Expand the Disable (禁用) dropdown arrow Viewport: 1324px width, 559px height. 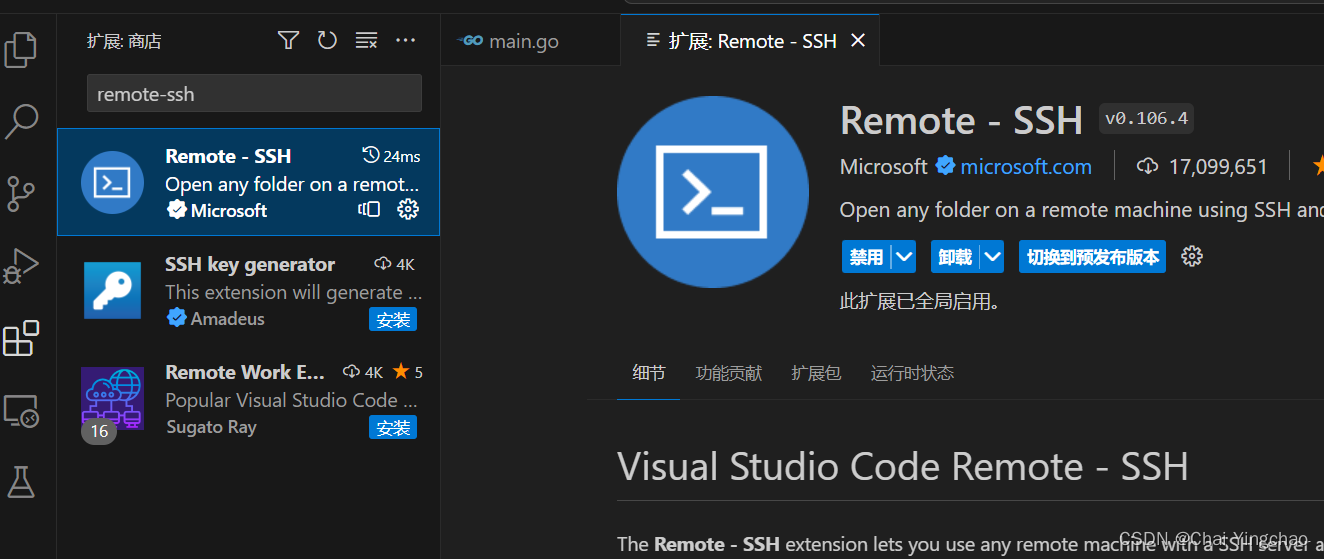coord(904,257)
